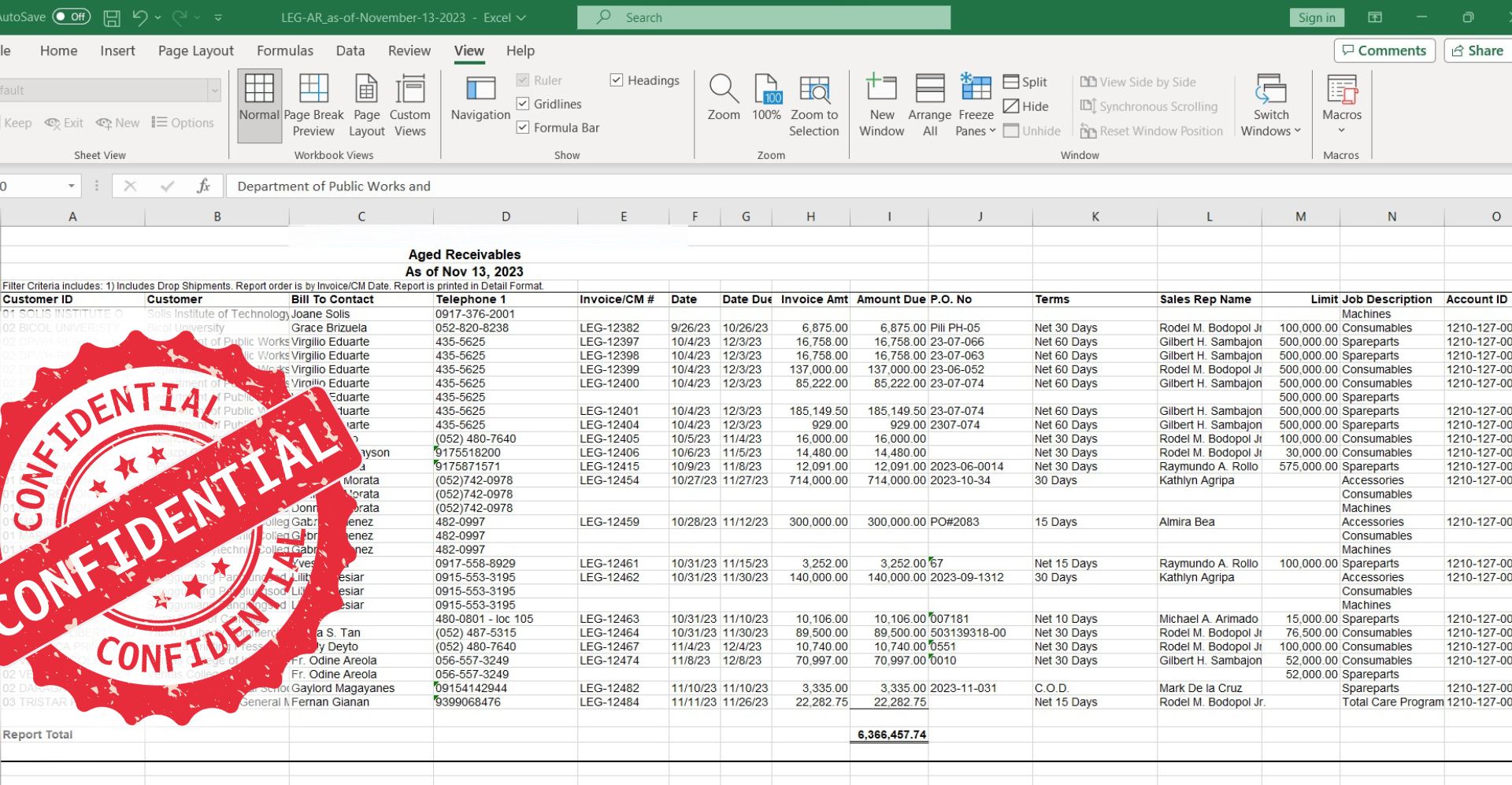The width and height of the screenshot is (1512, 785).
Task: Click View Side by Side
Action: (1138, 82)
